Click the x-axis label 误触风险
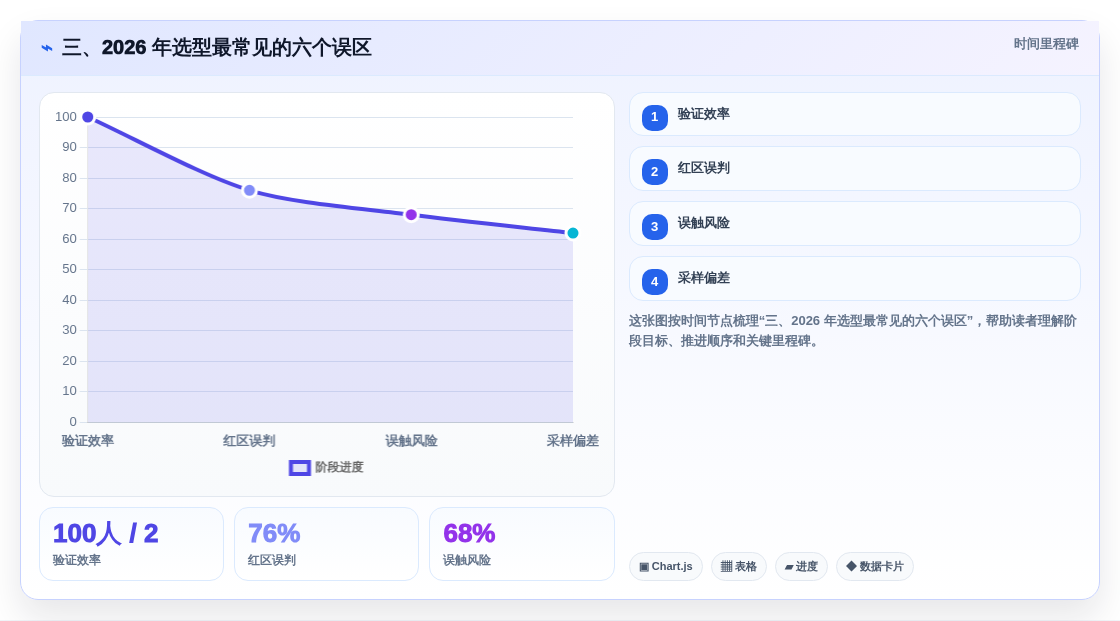 click(411, 441)
